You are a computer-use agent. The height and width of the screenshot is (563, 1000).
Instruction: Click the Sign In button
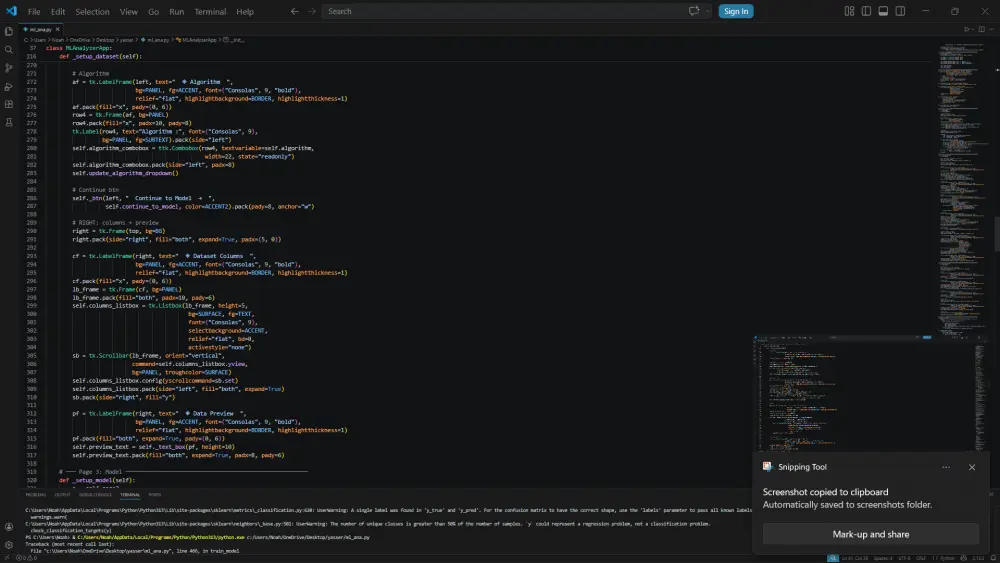coord(736,11)
